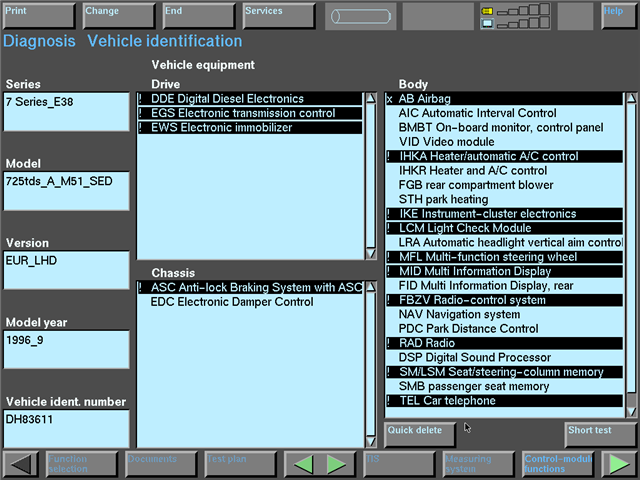
Task: Select NAV Navigation system
Action: [504, 314]
